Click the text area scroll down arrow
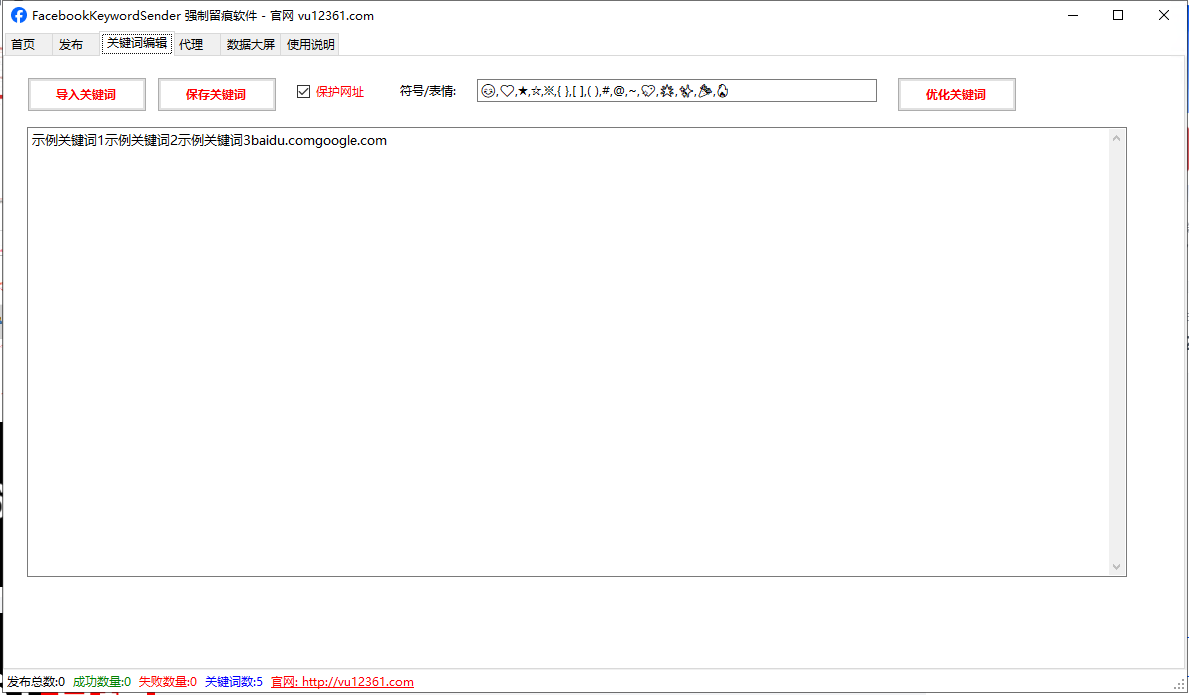1189x695 pixels. [1117, 566]
